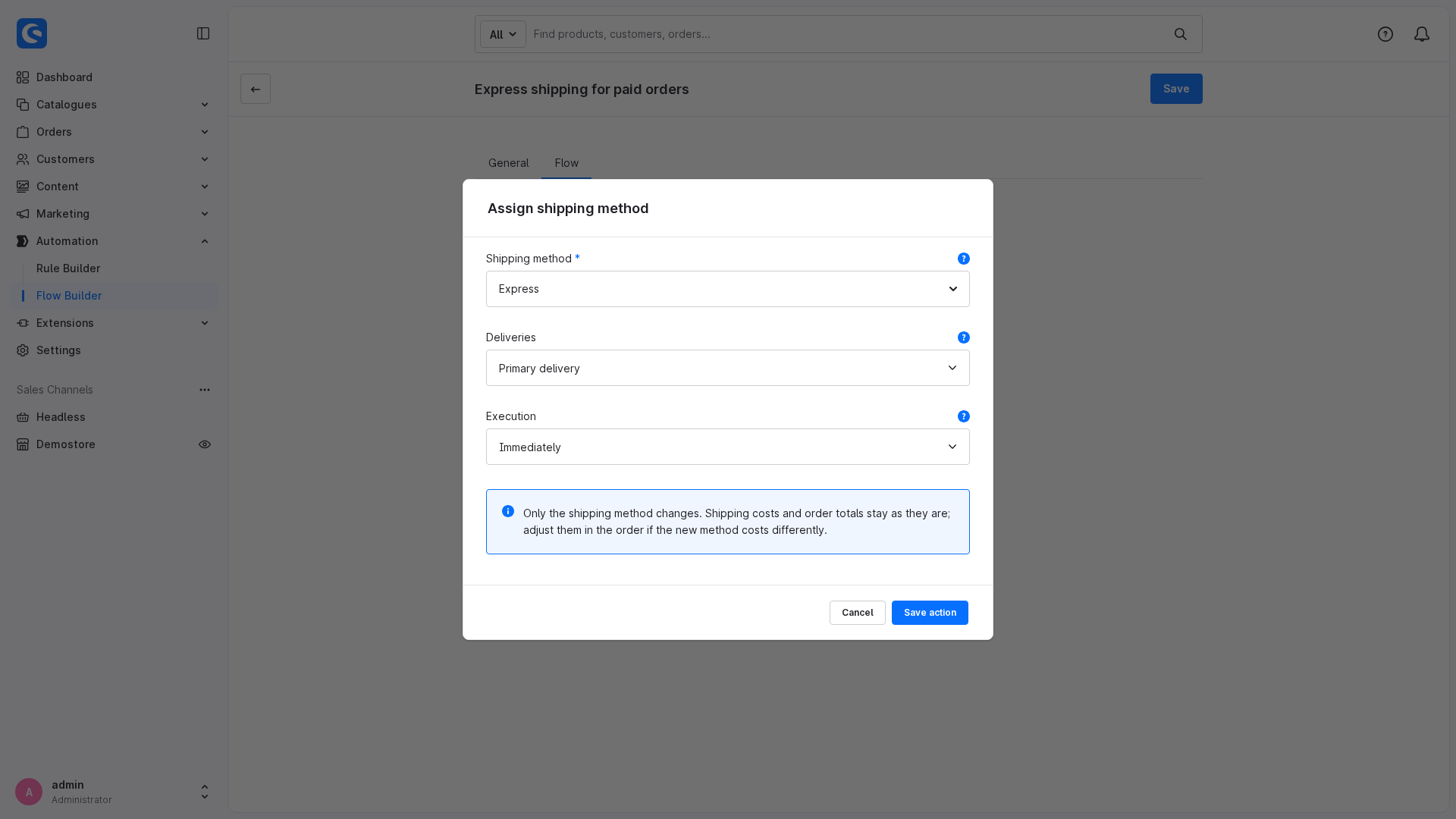The height and width of the screenshot is (819, 1456).
Task: Go back with the arrow button
Action: pos(256,89)
